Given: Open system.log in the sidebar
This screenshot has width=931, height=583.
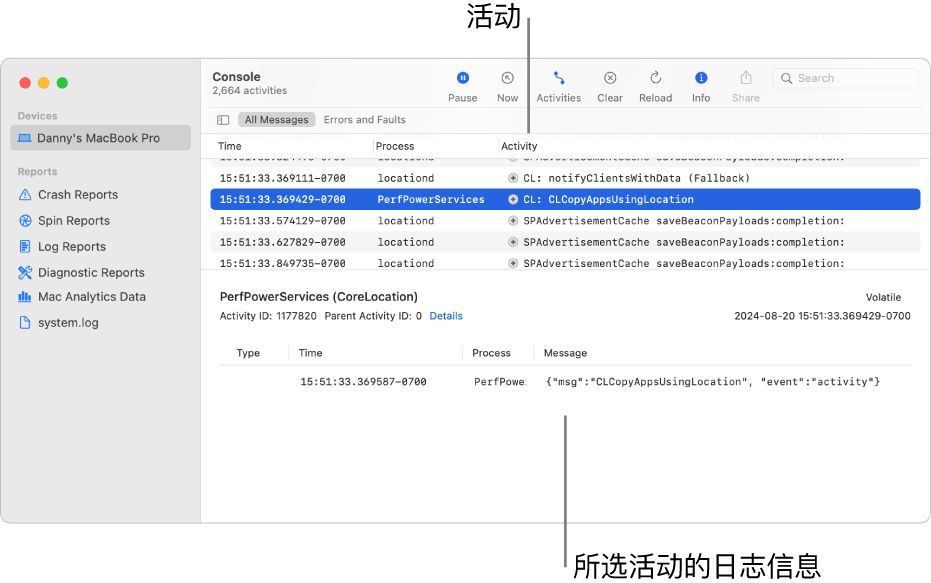Looking at the screenshot, I should pyautogui.click(x=68, y=323).
